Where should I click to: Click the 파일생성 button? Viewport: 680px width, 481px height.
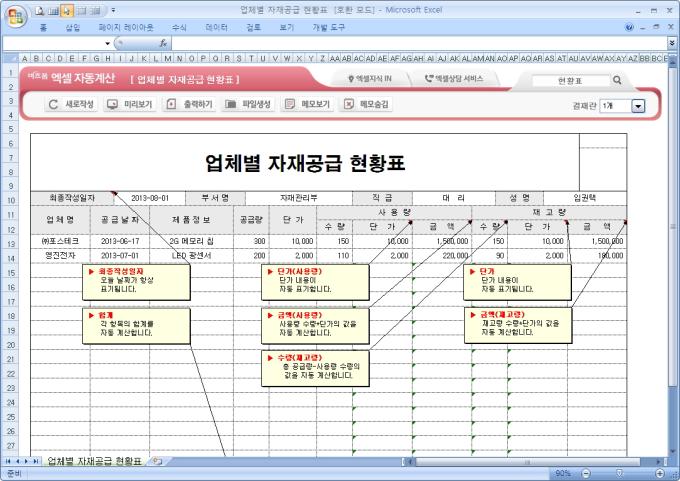click(248, 104)
